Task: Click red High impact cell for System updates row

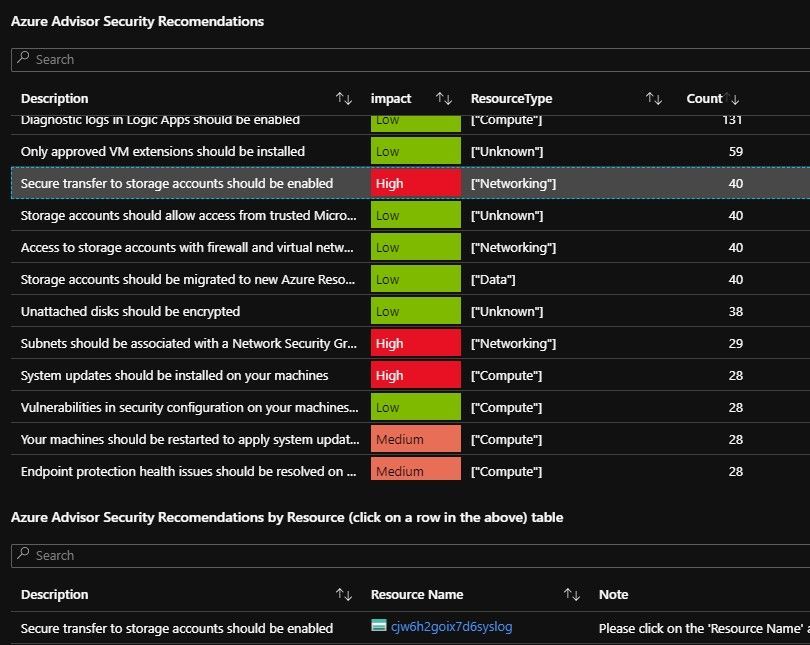Action: [x=416, y=375]
